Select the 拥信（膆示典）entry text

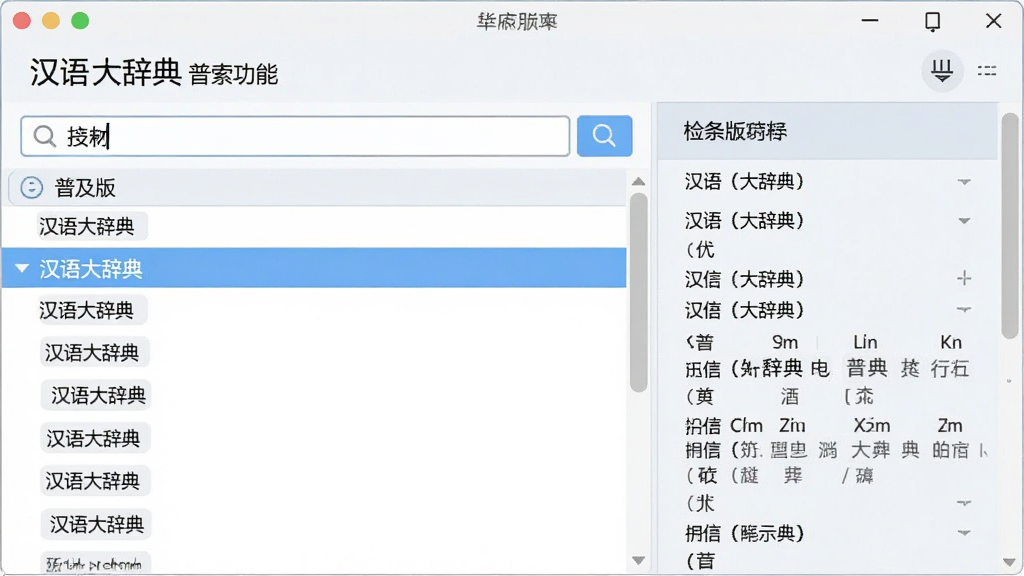coord(744,533)
